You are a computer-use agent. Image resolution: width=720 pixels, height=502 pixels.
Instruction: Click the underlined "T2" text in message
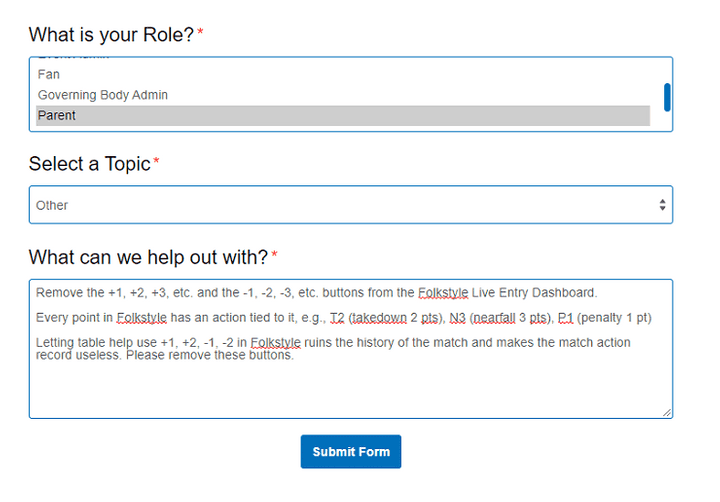[336, 318]
